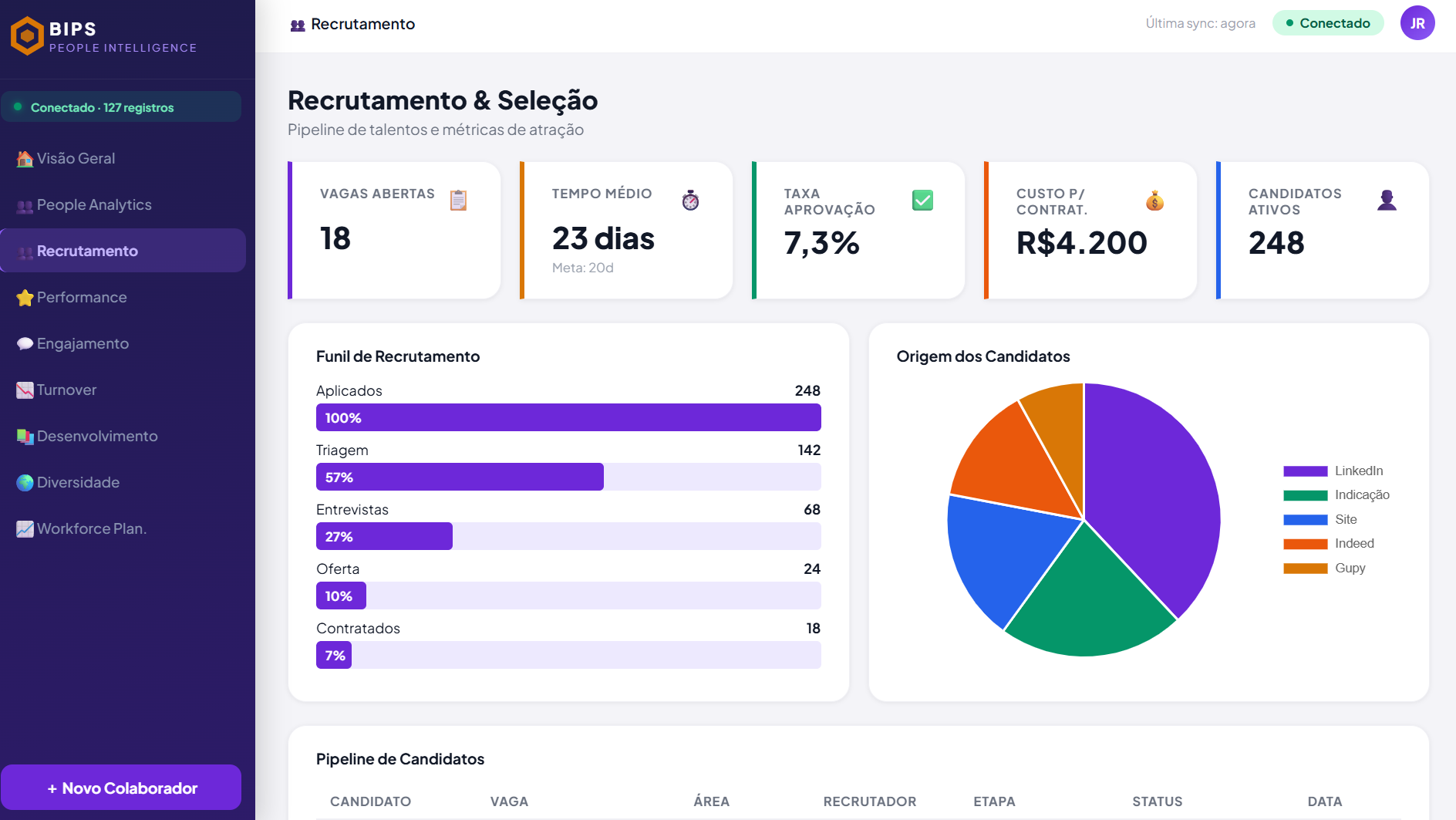Click the Desenvolvimento books icon
This screenshot has width=1456, height=820.
(25, 437)
